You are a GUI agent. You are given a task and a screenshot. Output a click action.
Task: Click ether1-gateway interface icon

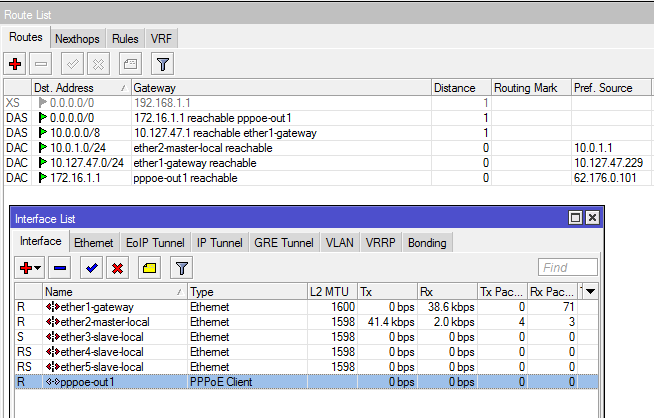click(53, 307)
